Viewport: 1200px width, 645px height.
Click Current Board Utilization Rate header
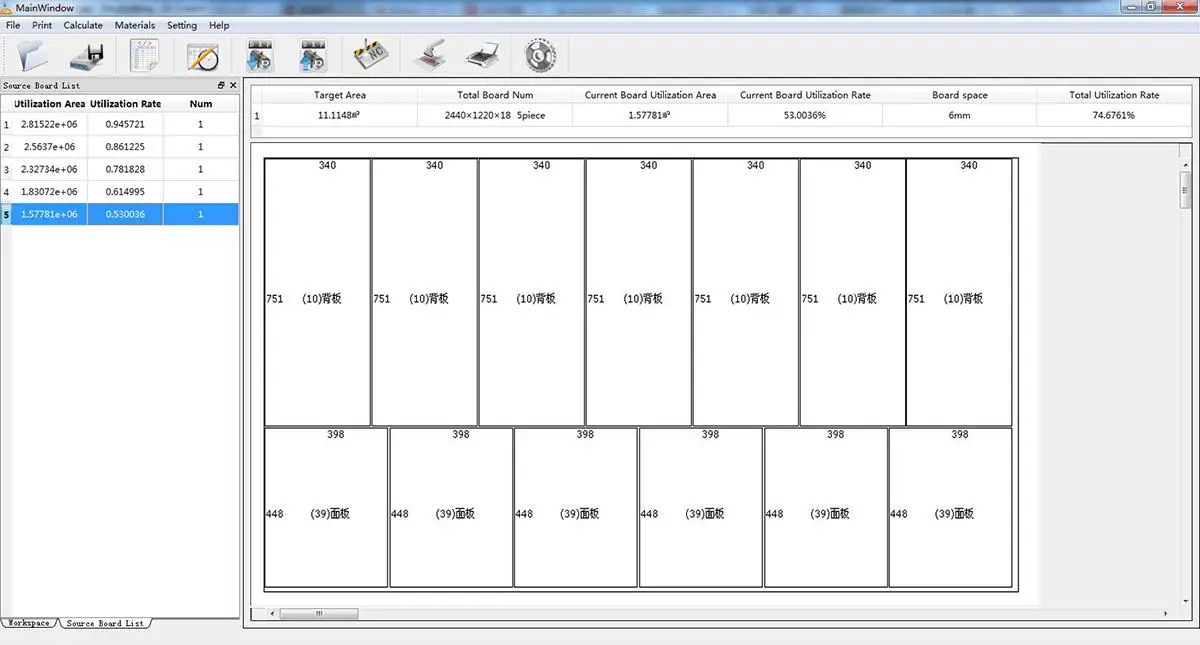(805, 95)
